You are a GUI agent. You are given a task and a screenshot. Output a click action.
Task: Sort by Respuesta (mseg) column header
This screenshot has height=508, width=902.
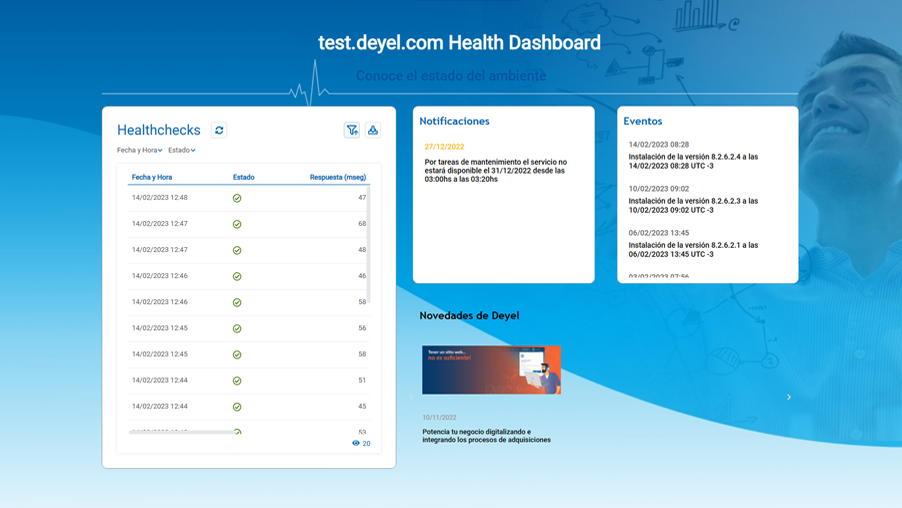pyautogui.click(x=338, y=177)
